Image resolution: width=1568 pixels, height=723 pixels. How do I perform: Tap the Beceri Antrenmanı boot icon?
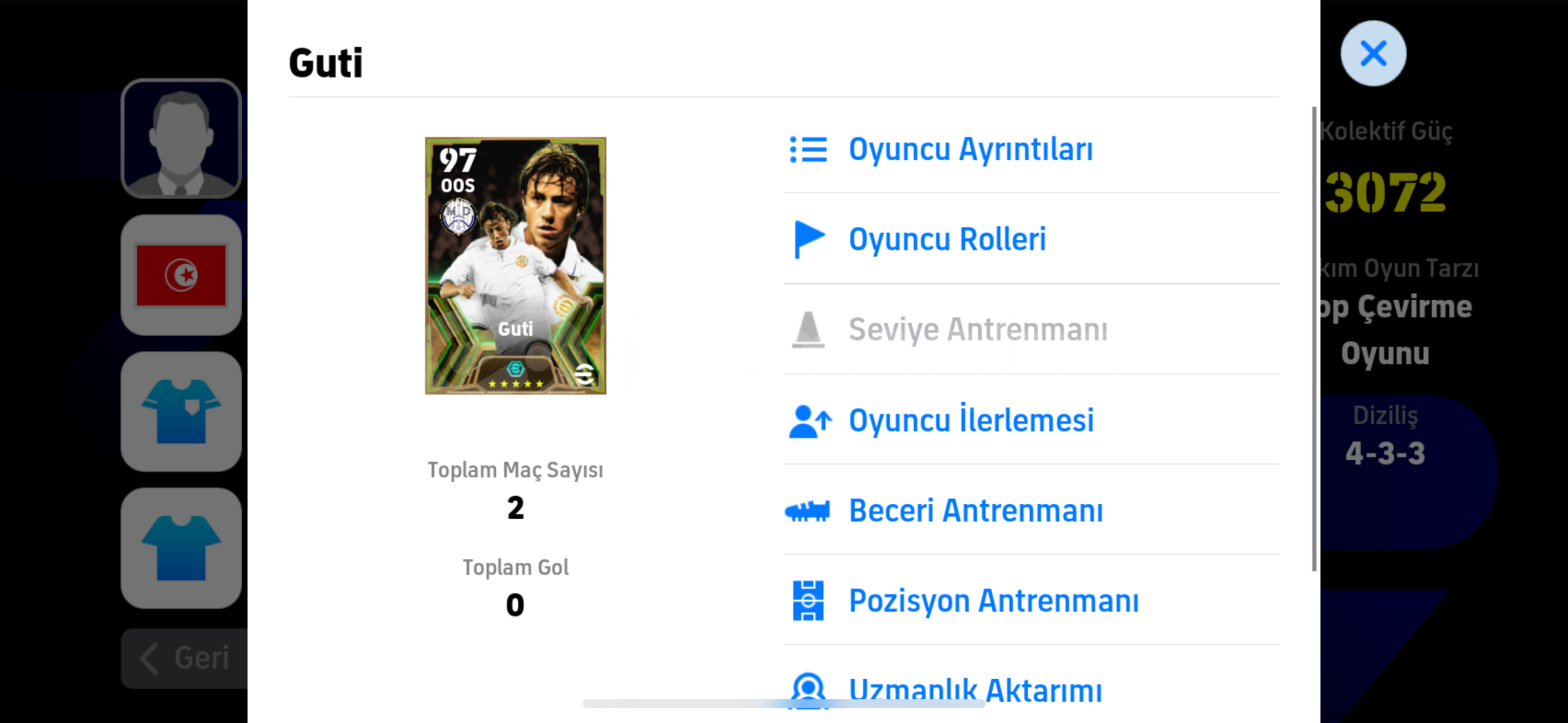click(x=807, y=511)
